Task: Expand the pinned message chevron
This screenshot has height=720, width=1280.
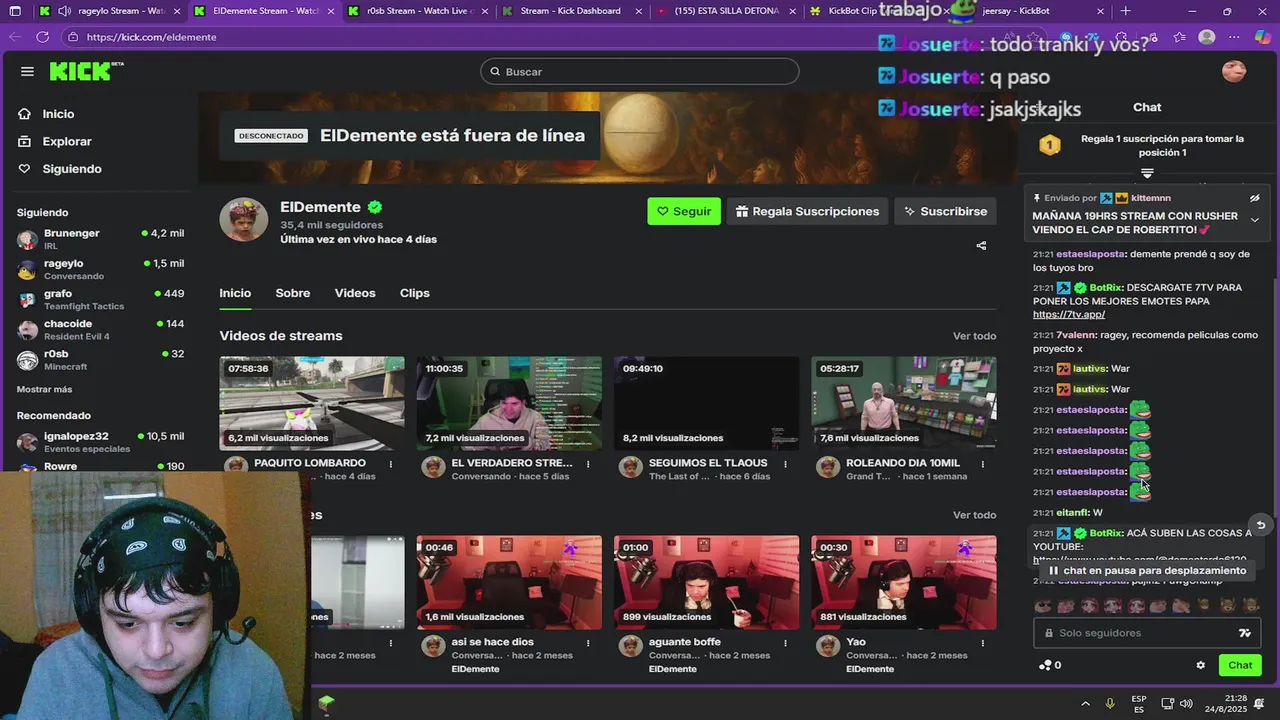Action: click(1255, 220)
